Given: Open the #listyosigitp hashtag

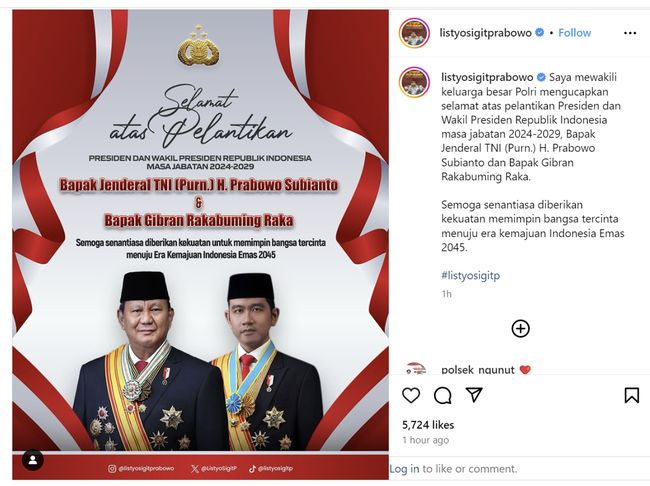Looking at the screenshot, I should pos(471,275).
